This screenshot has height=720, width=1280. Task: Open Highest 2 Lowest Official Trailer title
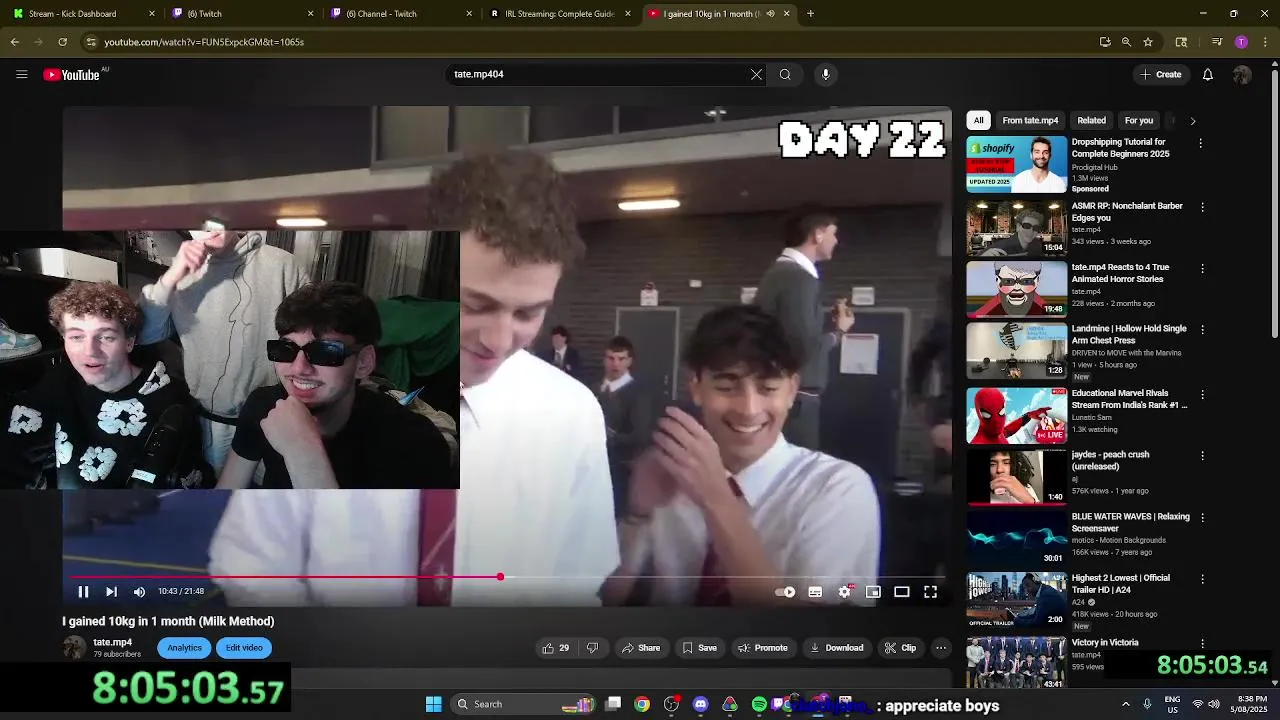1120,584
